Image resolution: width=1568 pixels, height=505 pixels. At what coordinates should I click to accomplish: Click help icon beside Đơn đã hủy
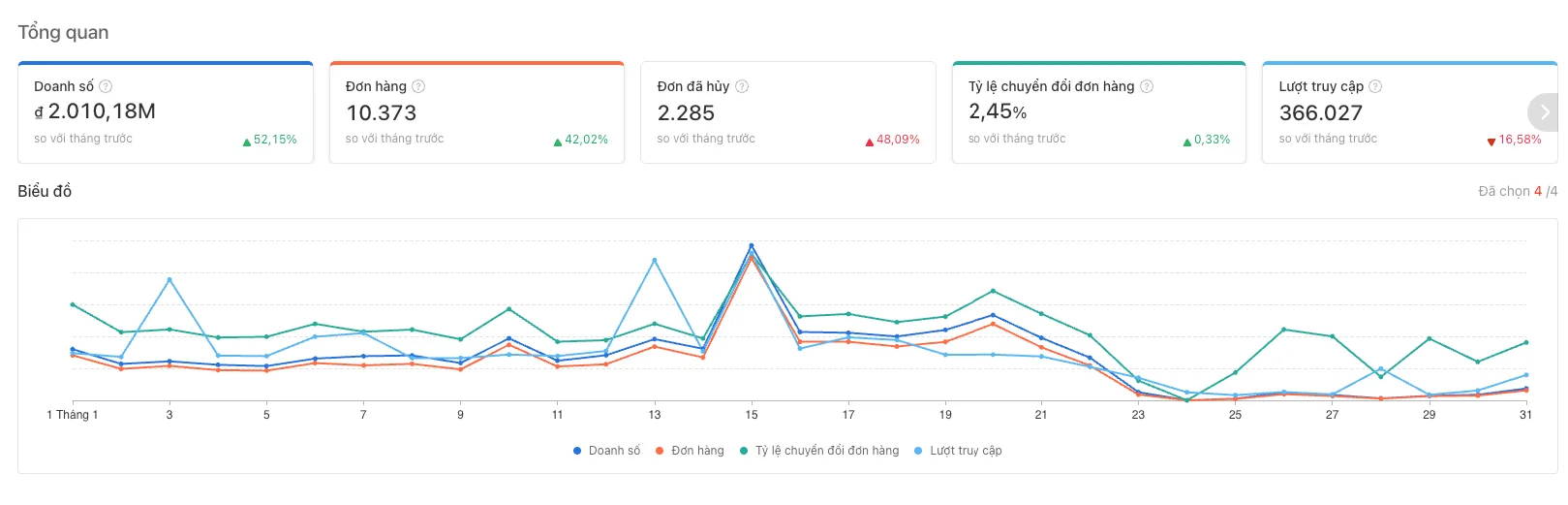[x=742, y=86]
